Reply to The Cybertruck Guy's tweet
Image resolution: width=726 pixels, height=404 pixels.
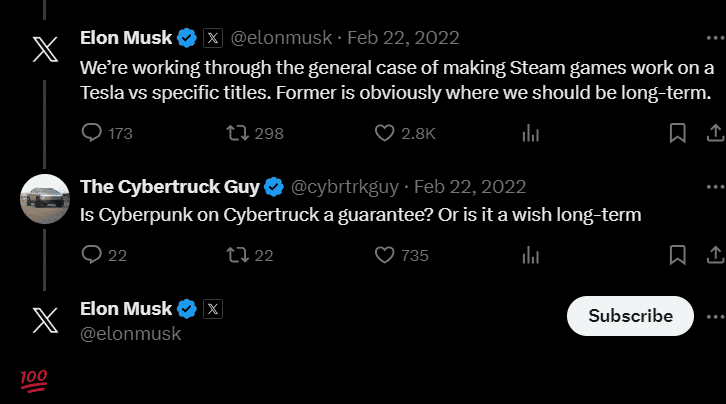[92, 255]
